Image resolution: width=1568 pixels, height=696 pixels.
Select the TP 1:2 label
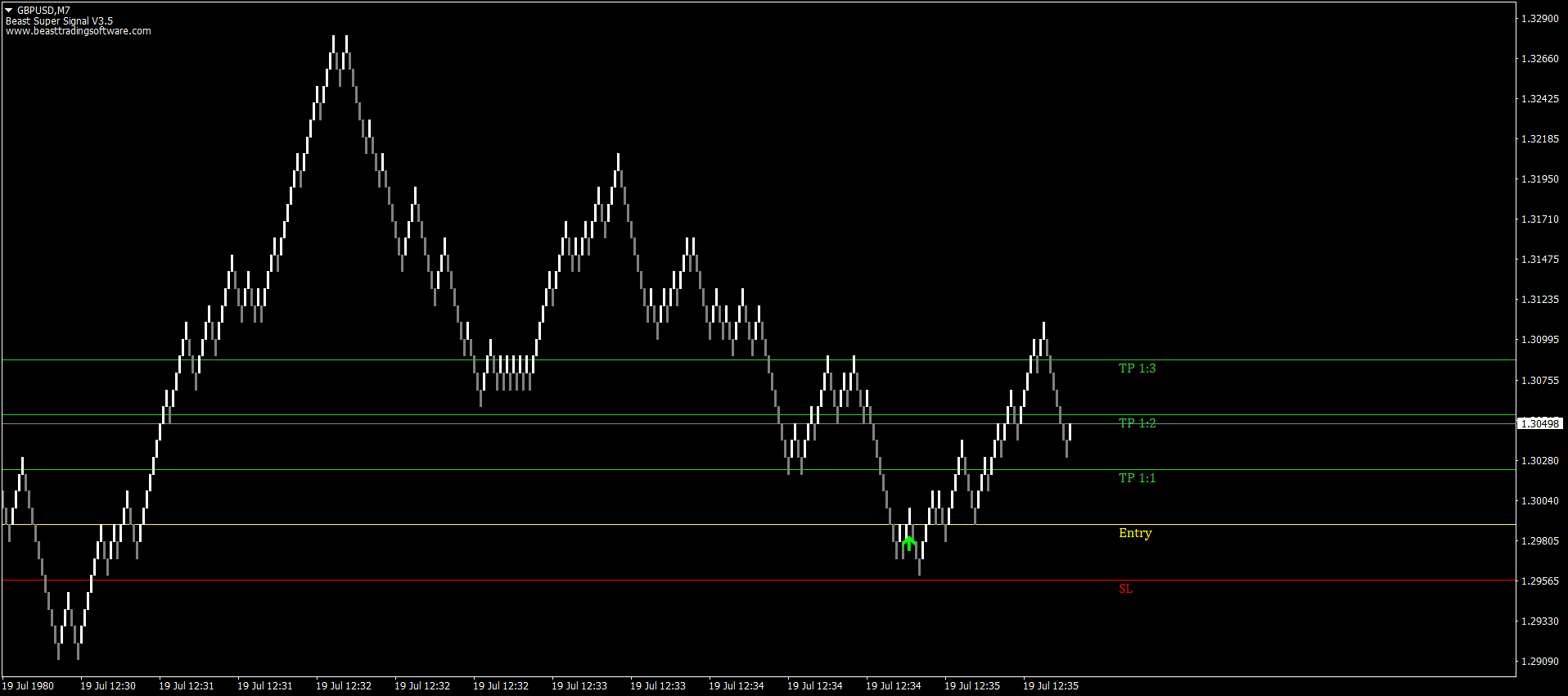[x=1137, y=423]
